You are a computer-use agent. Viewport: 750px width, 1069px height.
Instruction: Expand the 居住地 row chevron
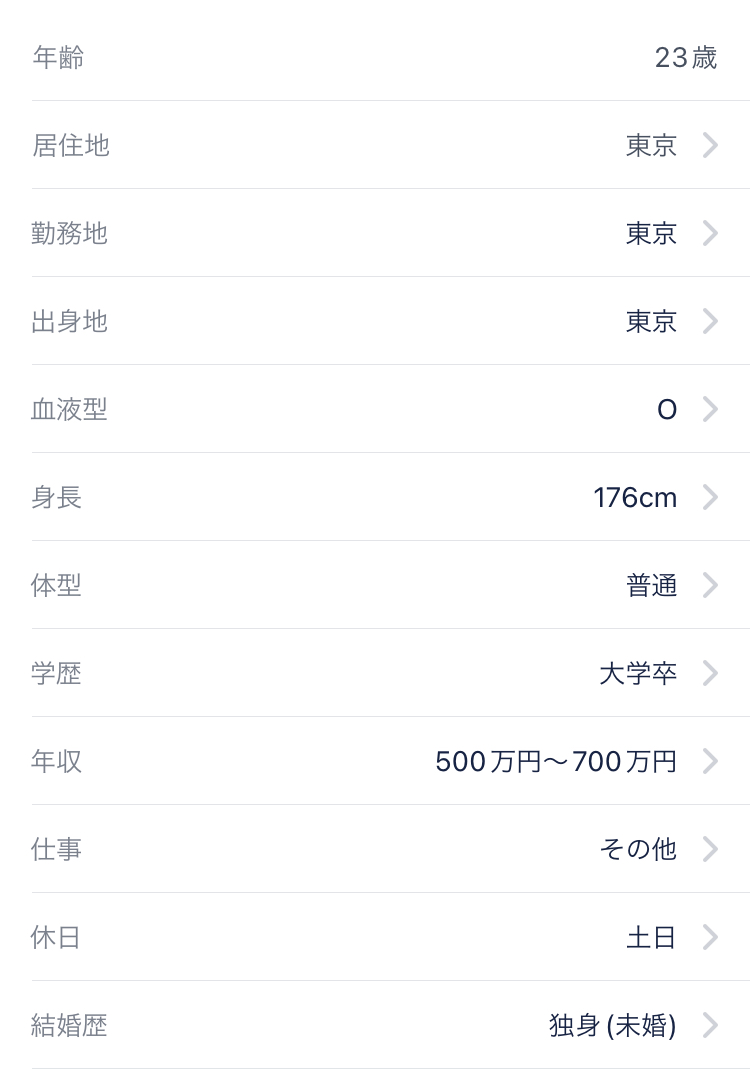(x=710, y=146)
